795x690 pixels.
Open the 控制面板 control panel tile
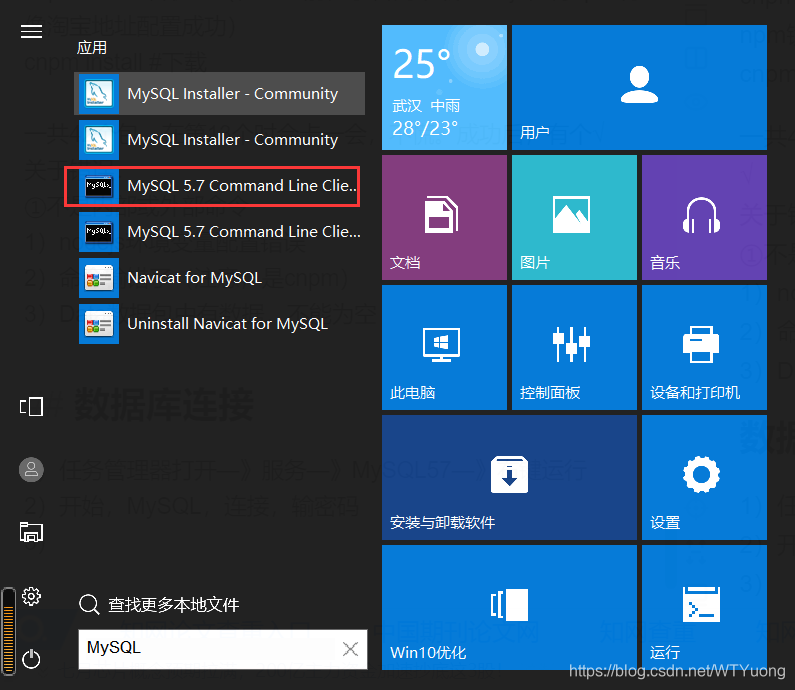(x=574, y=347)
